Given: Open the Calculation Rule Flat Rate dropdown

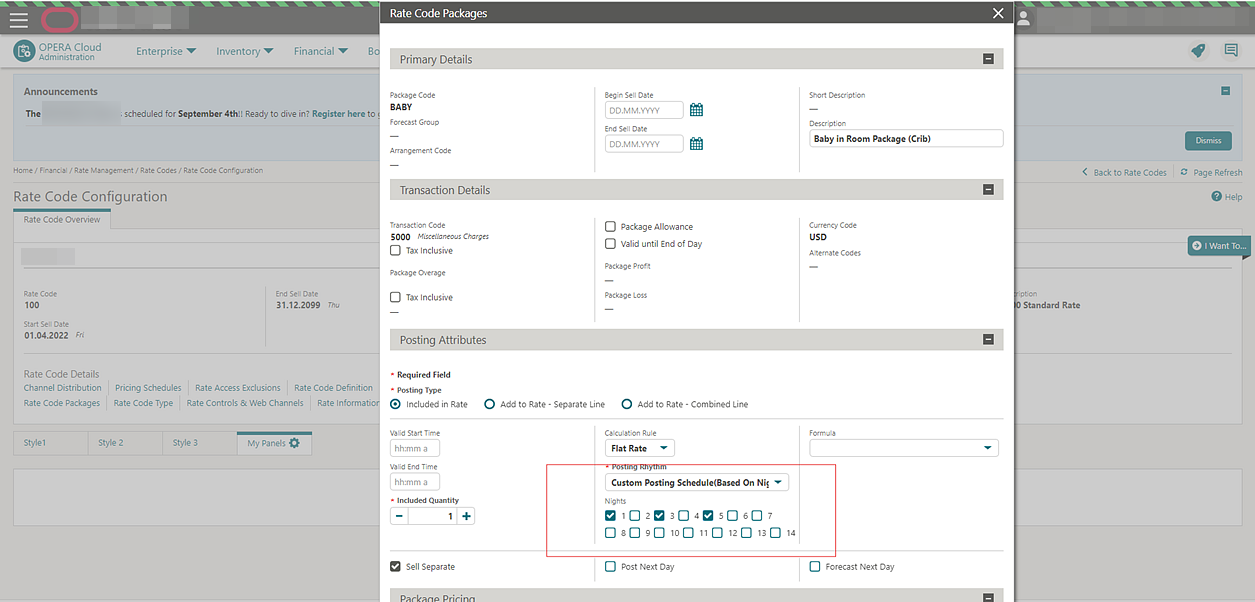Looking at the screenshot, I should (640, 448).
